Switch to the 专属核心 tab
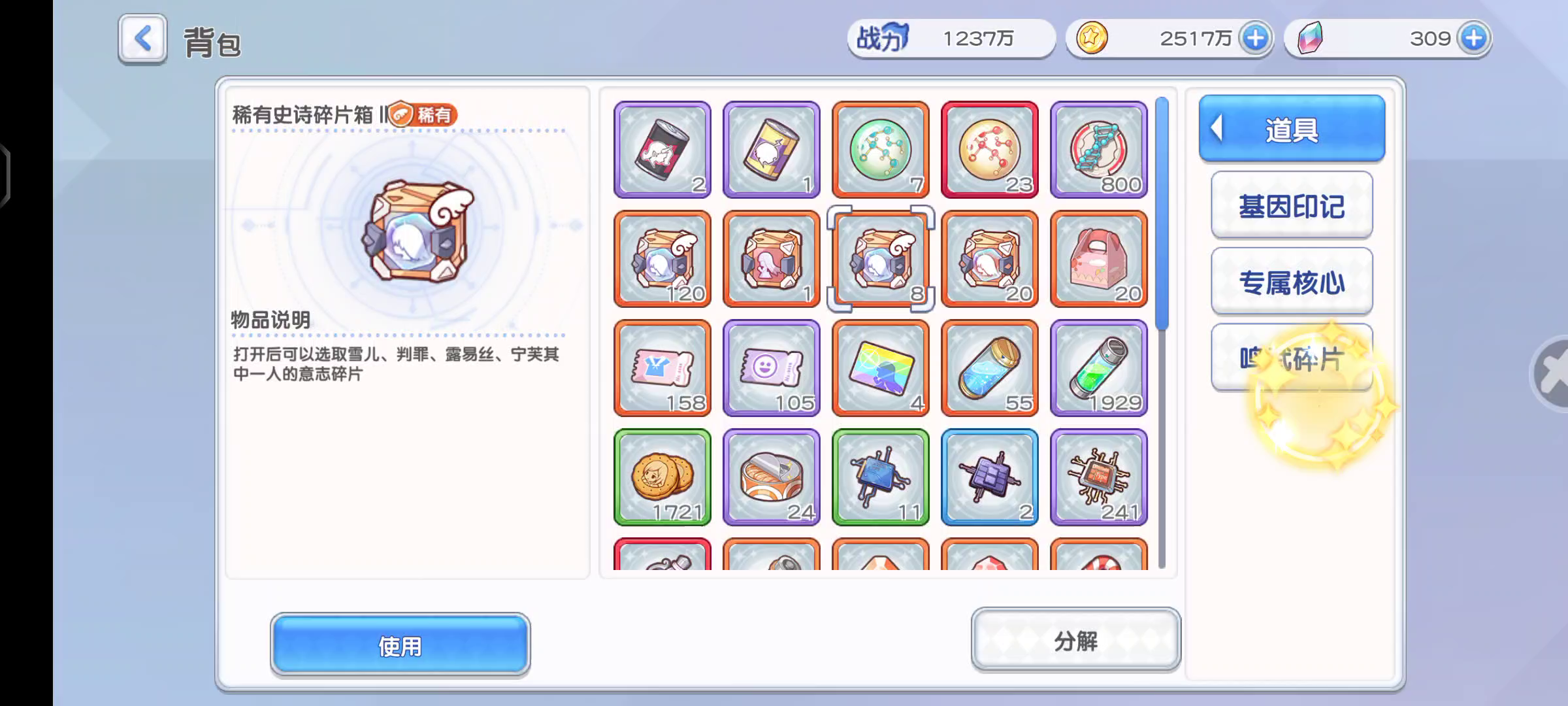This screenshot has width=1568, height=706. click(1292, 282)
